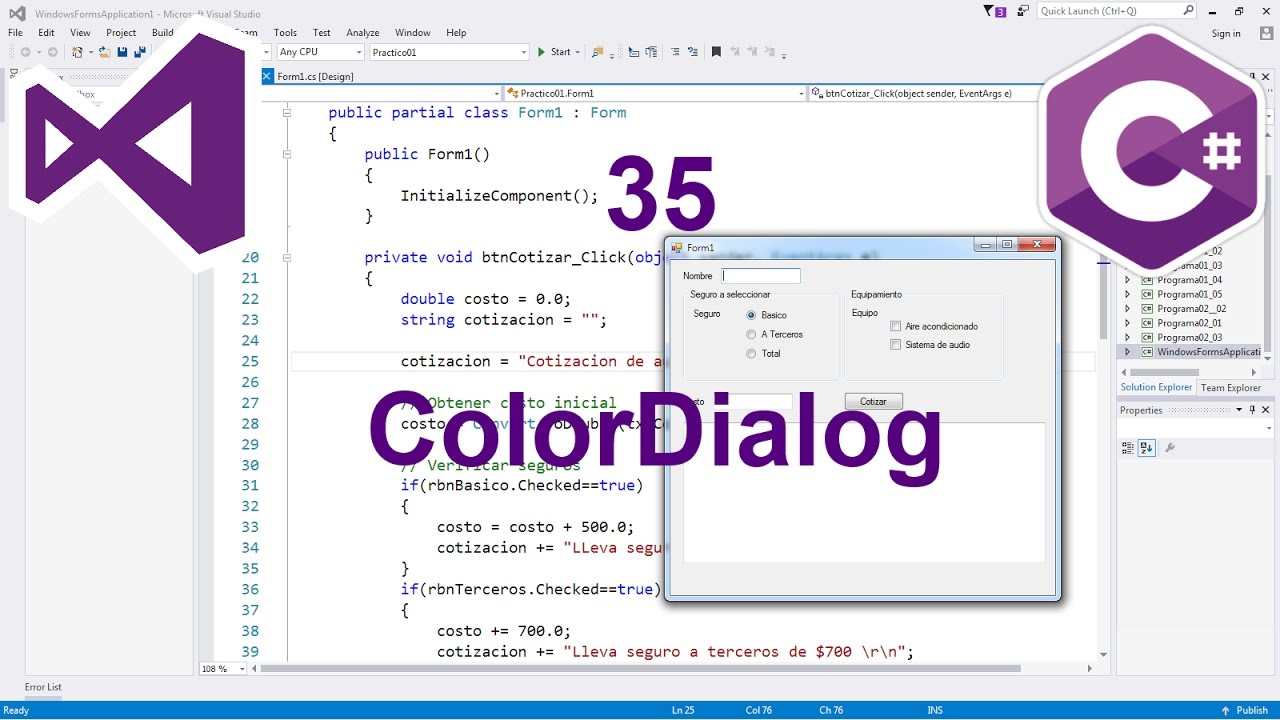Open the Analyze menu
Viewport: 1280px width, 720px height.
click(x=363, y=33)
